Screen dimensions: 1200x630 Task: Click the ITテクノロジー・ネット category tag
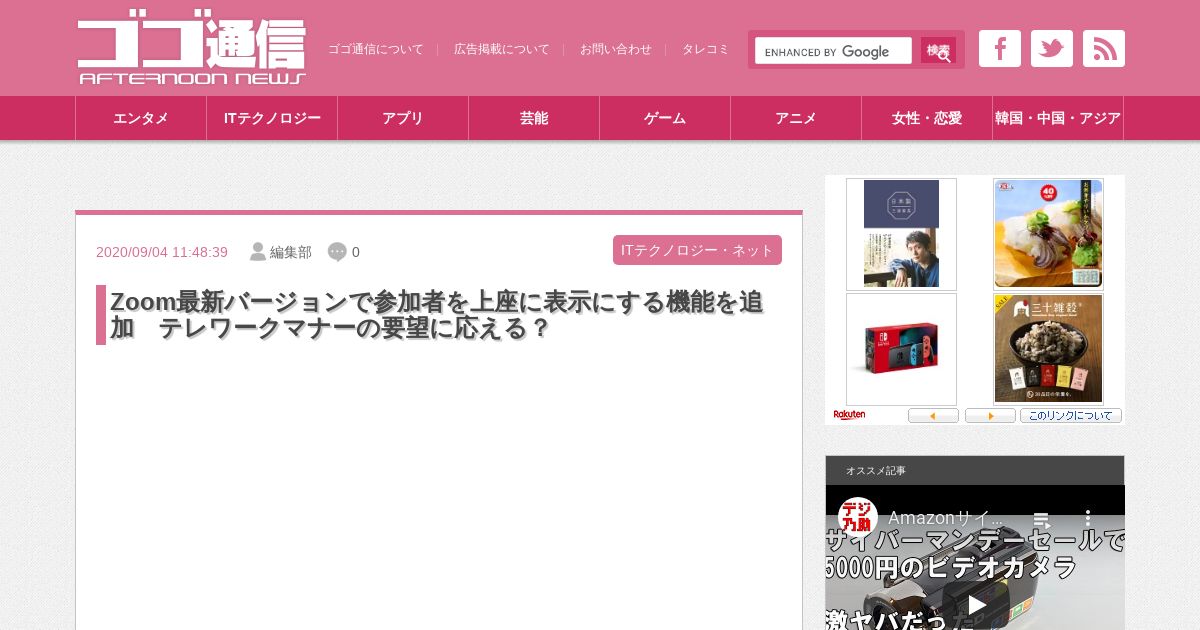point(697,250)
